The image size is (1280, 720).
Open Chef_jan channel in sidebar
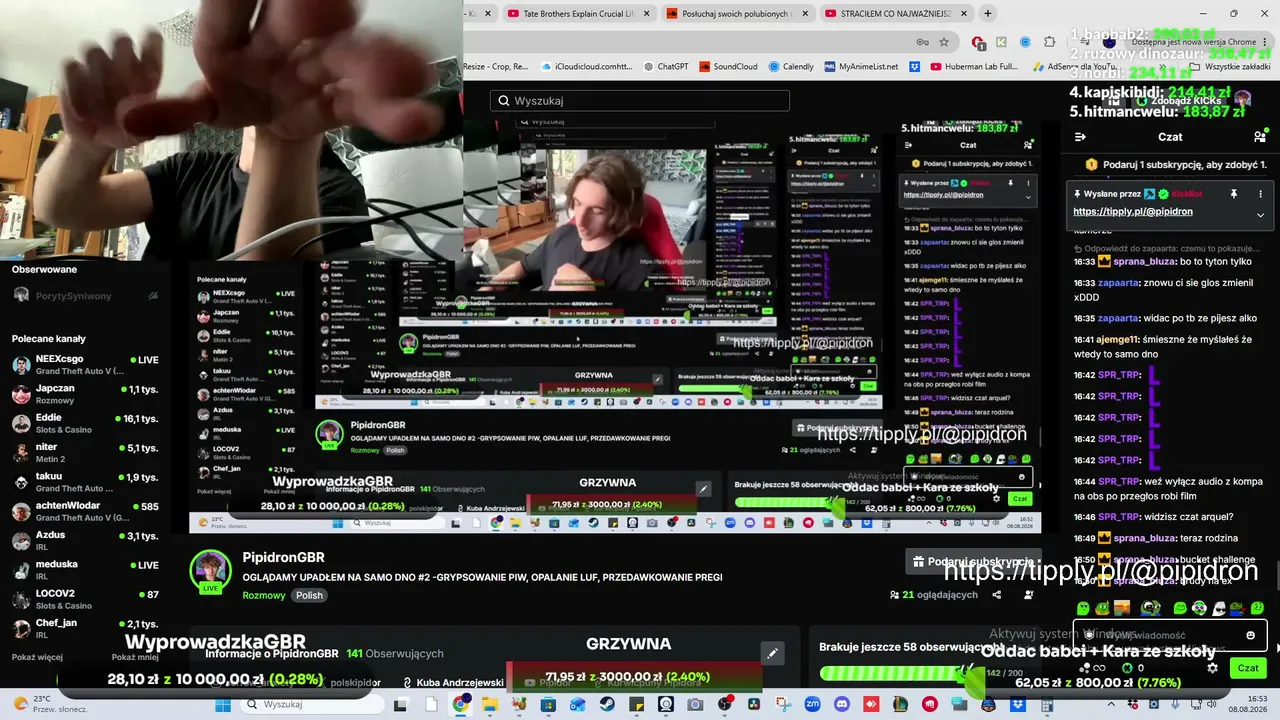85,628
